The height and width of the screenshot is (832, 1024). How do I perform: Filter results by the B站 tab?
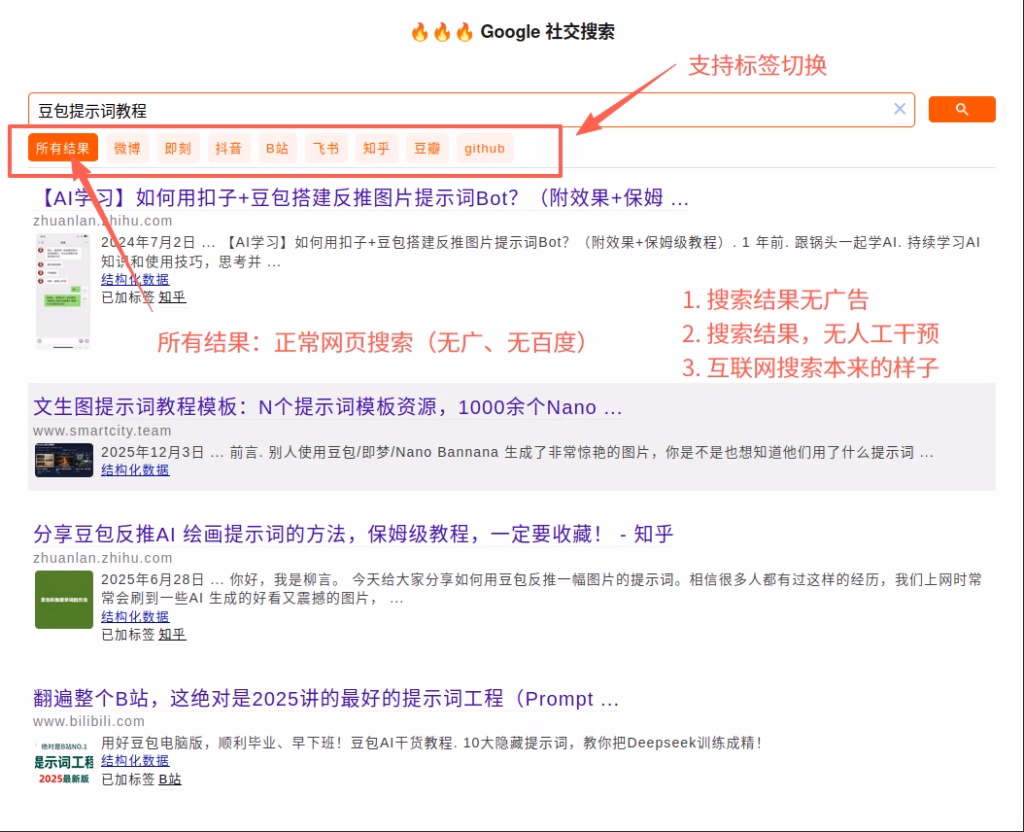277,148
